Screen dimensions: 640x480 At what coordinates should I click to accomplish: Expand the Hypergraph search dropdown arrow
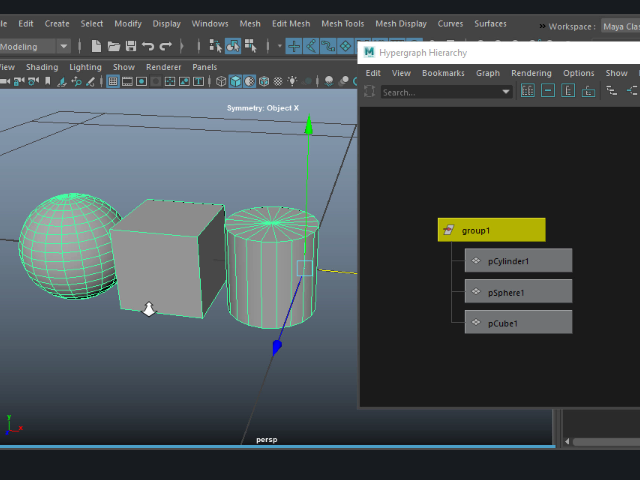pyautogui.click(x=506, y=92)
